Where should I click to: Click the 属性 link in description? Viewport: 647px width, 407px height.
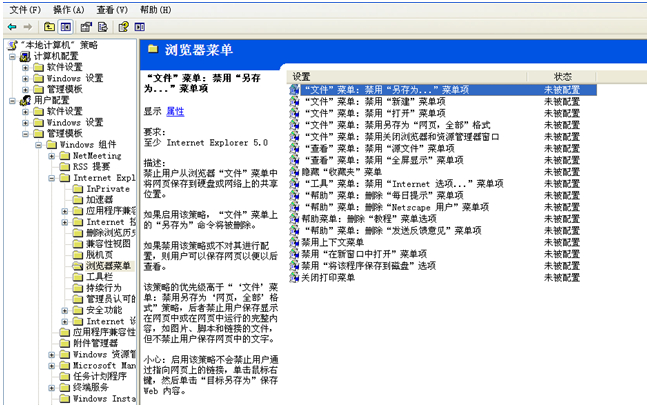click(174, 112)
